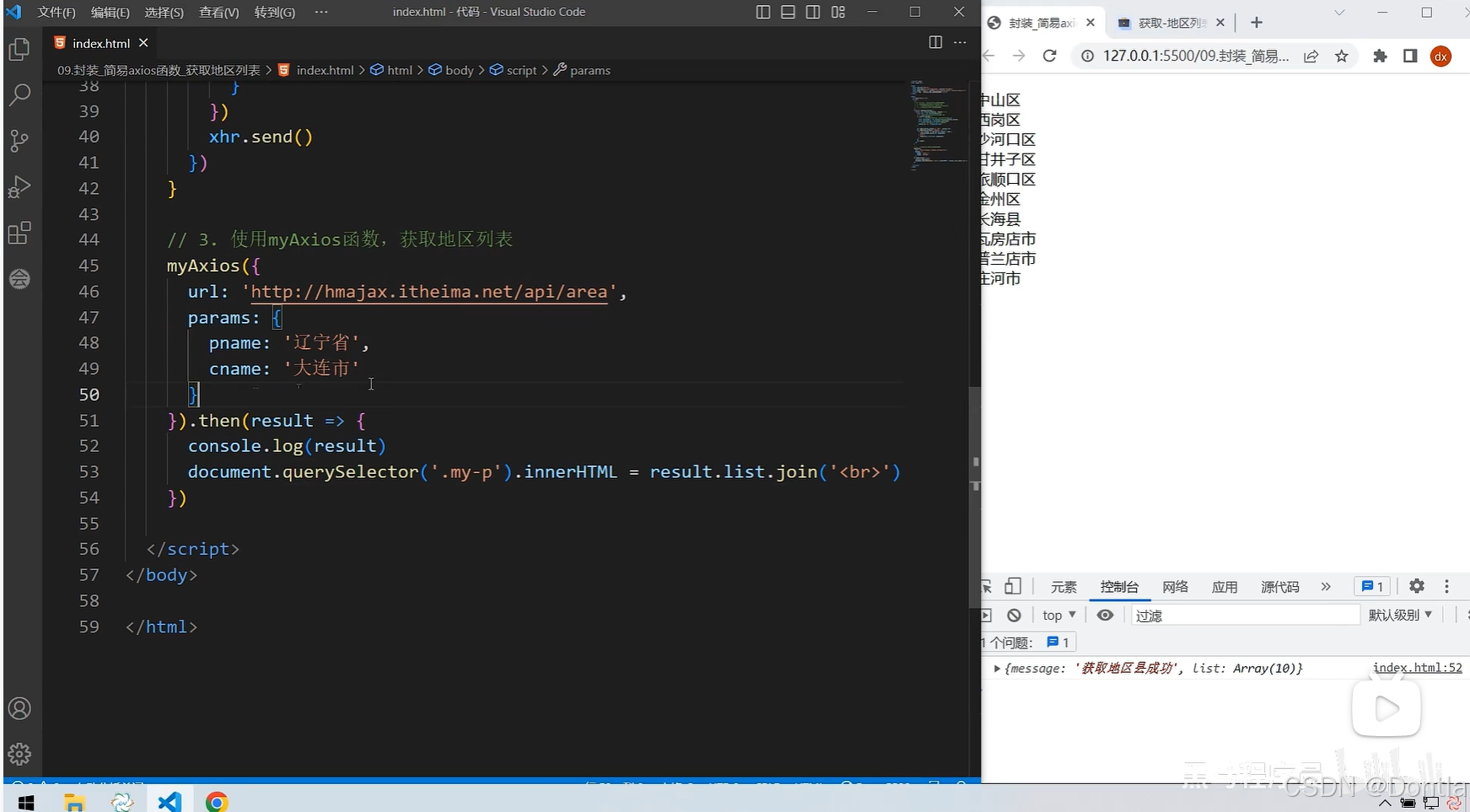
Task: Focus the console 过滤 filter field
Action: (1246, 616)
